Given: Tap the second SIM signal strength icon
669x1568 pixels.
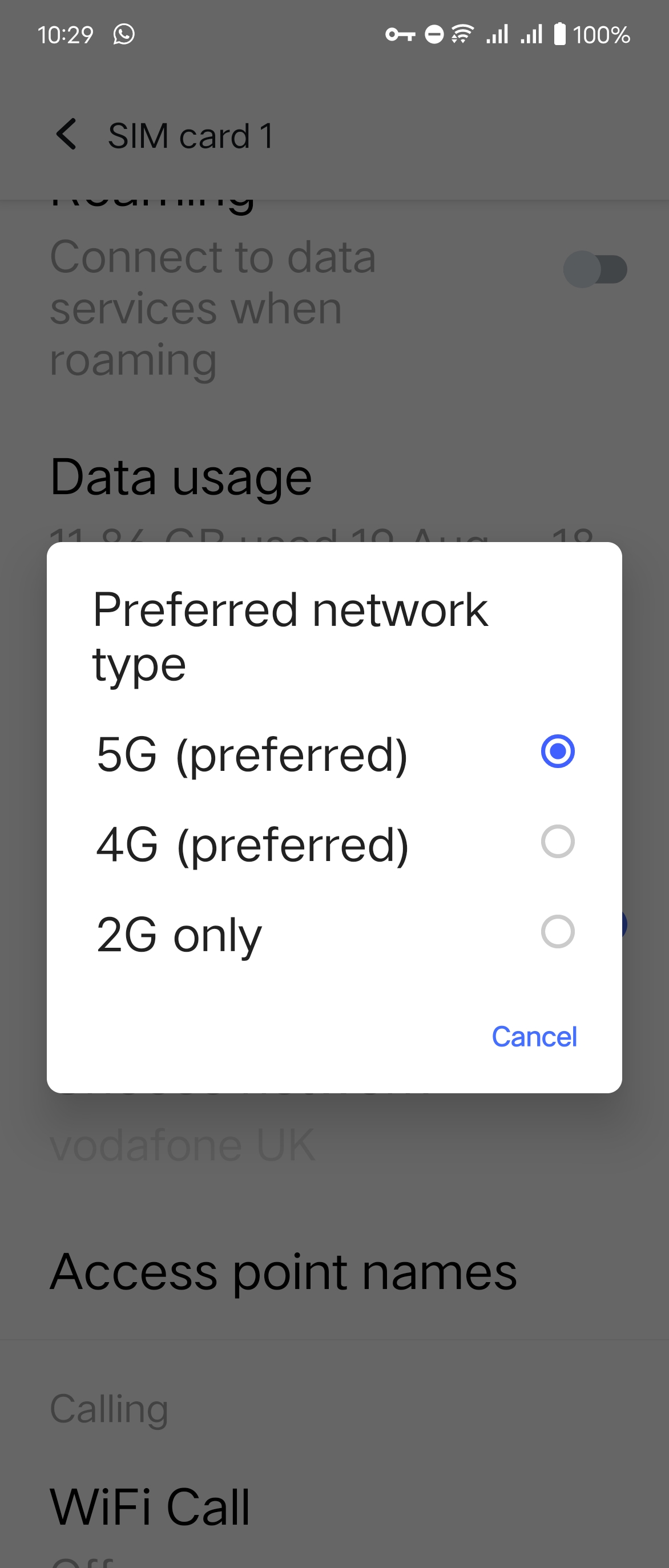Looking at the screenshot, I should pyautogui.click(x=531, y=34).
